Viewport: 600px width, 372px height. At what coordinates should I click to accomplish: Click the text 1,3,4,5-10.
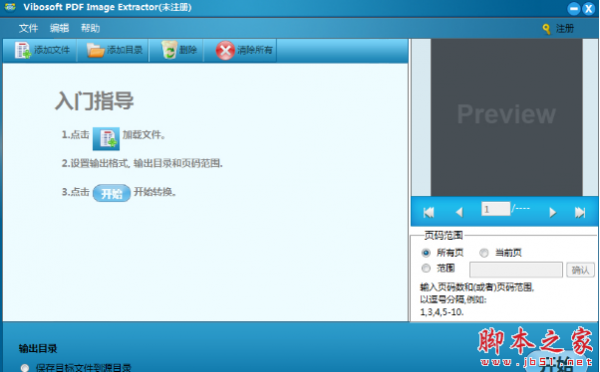tap(442, 312)
